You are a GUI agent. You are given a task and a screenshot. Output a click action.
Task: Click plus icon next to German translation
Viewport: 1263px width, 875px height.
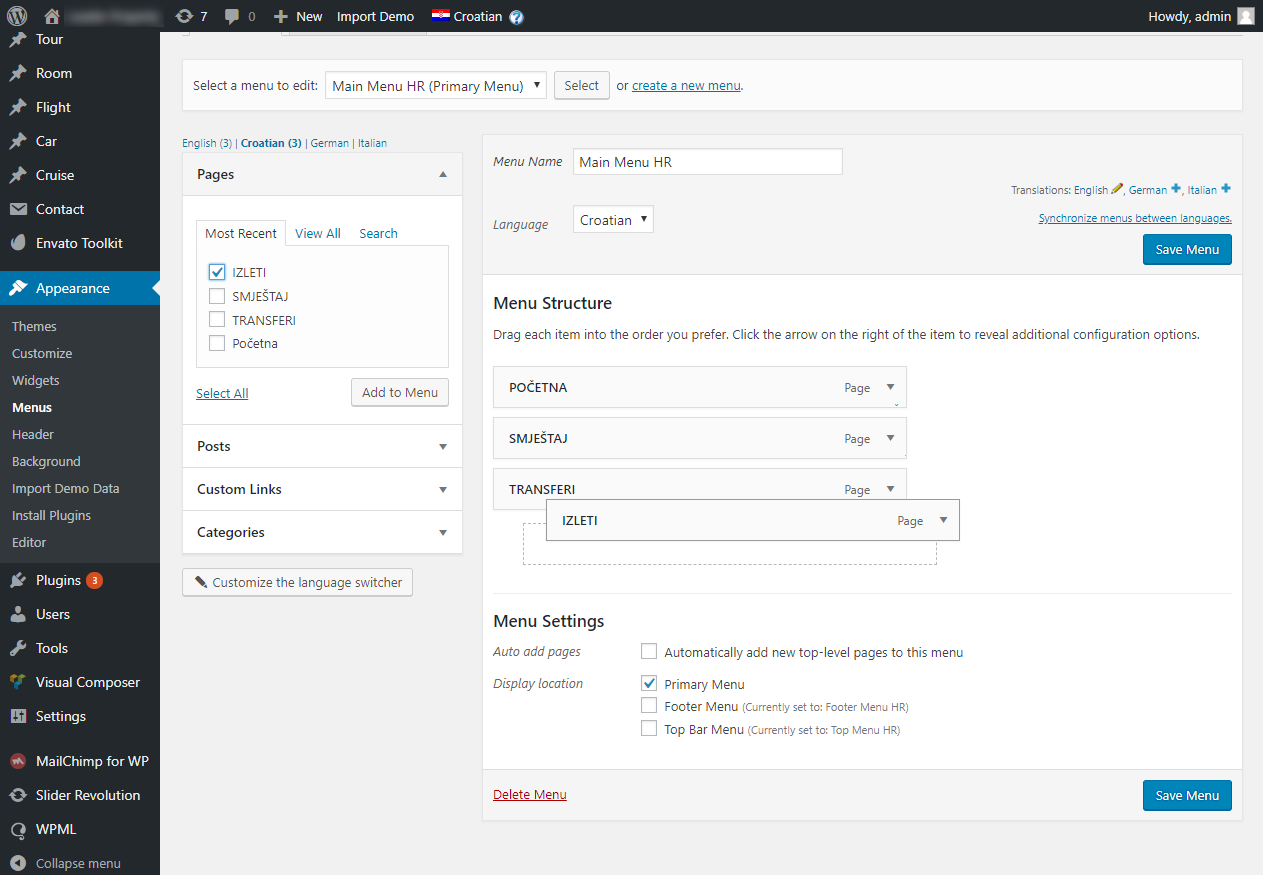[1176, 189]
